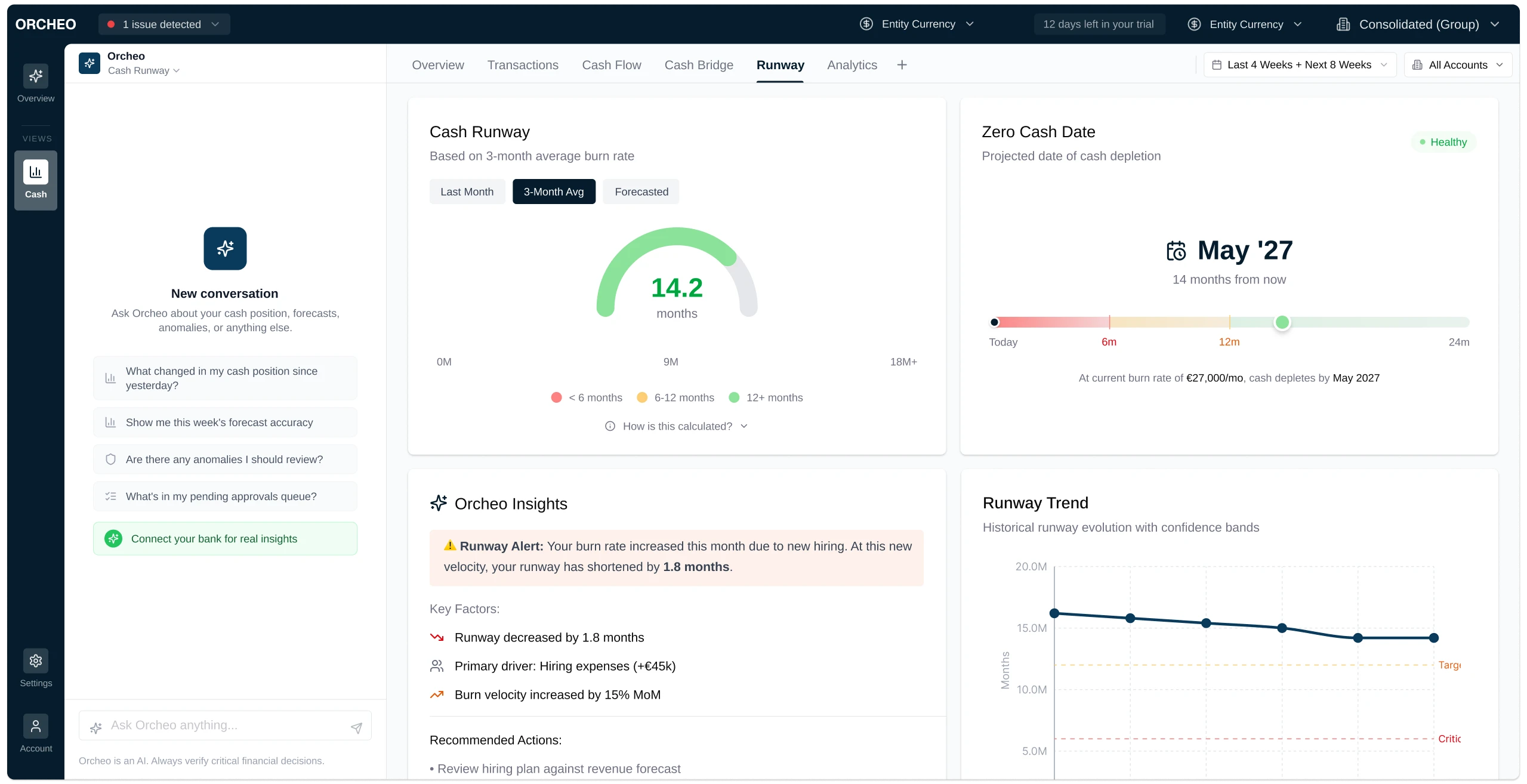Viewport: 1527px width, 784px height.
Task: Click the shield icon on anomalies suggestion
Action: 110,459
